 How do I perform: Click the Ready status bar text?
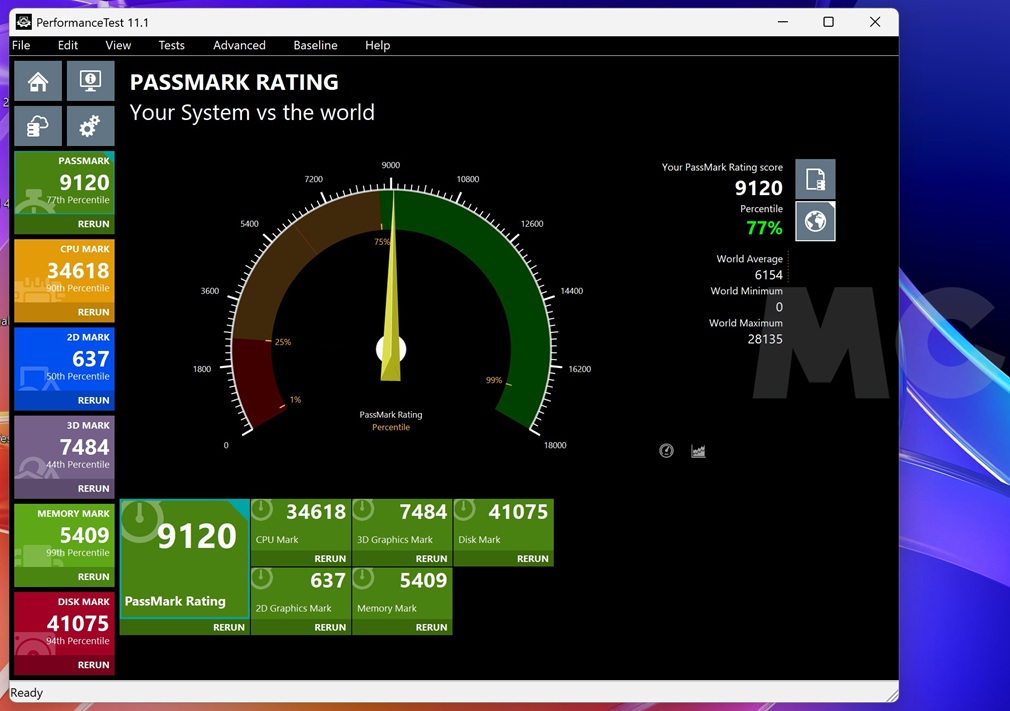(26, 693)
